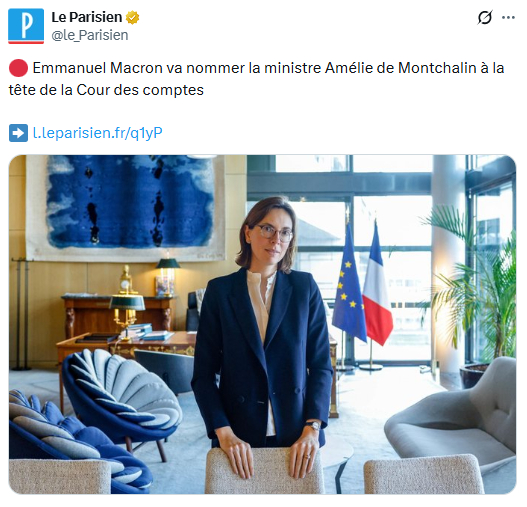Open the three-dot more options menu
This screenshot has width=527, height=507.
(x=508, y=17)
